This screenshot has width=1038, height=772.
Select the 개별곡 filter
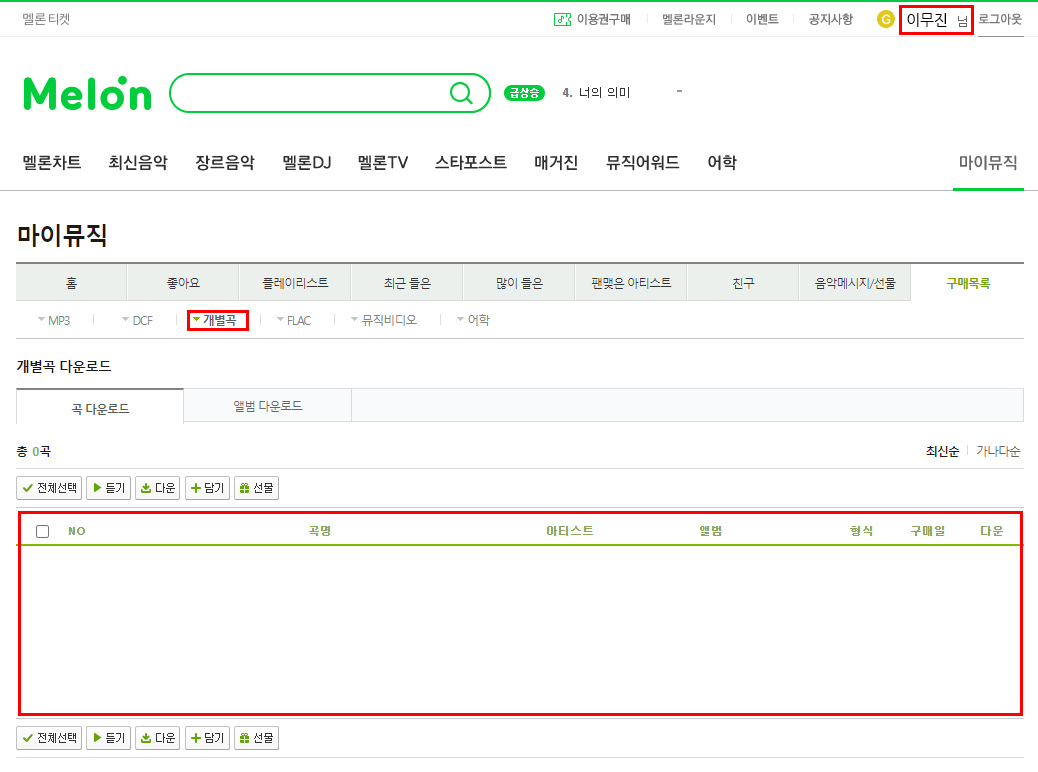tap(214, 320)
